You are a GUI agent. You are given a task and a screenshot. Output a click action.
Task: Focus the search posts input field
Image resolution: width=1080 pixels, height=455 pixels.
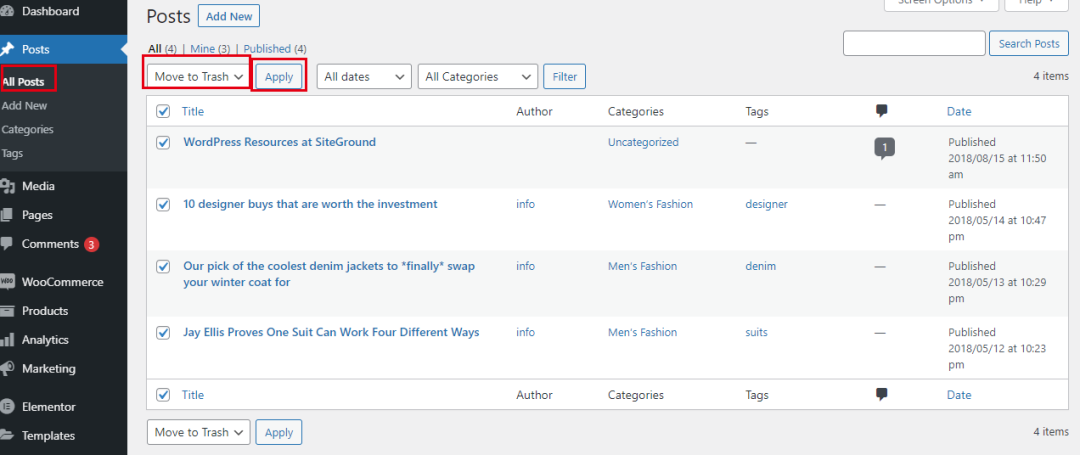914,43
